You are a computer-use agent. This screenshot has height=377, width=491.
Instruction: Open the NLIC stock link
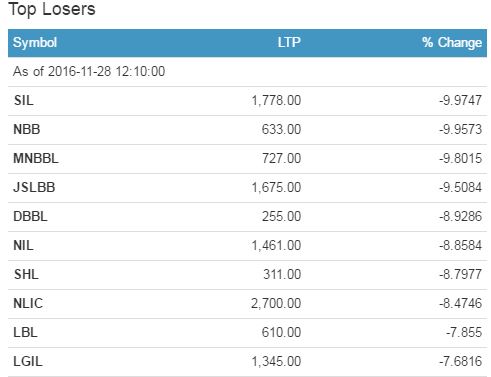[28, 303]
